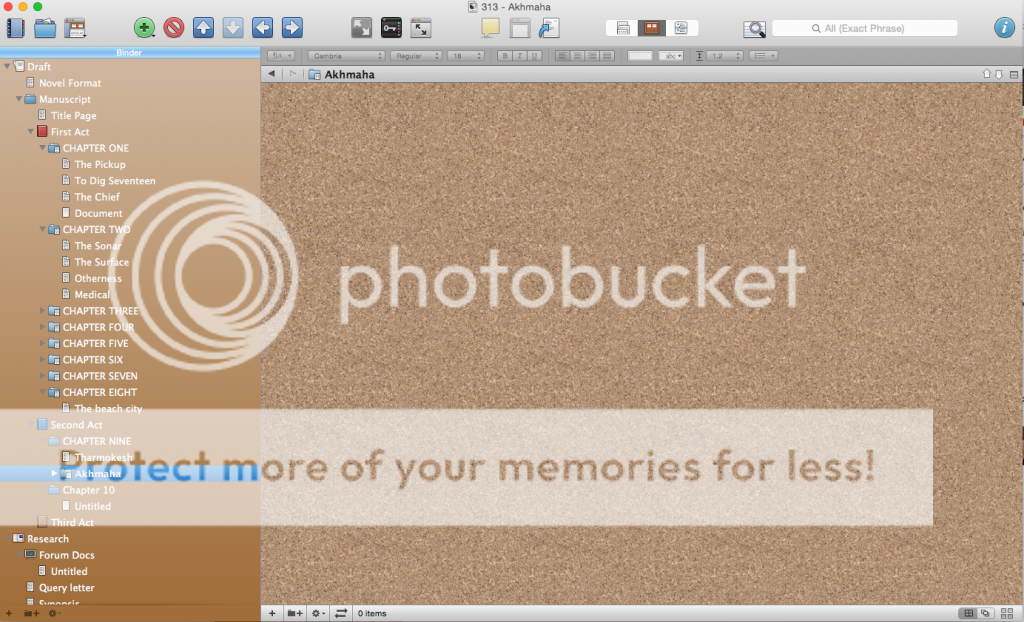Select Title Page document

[73, 116]
